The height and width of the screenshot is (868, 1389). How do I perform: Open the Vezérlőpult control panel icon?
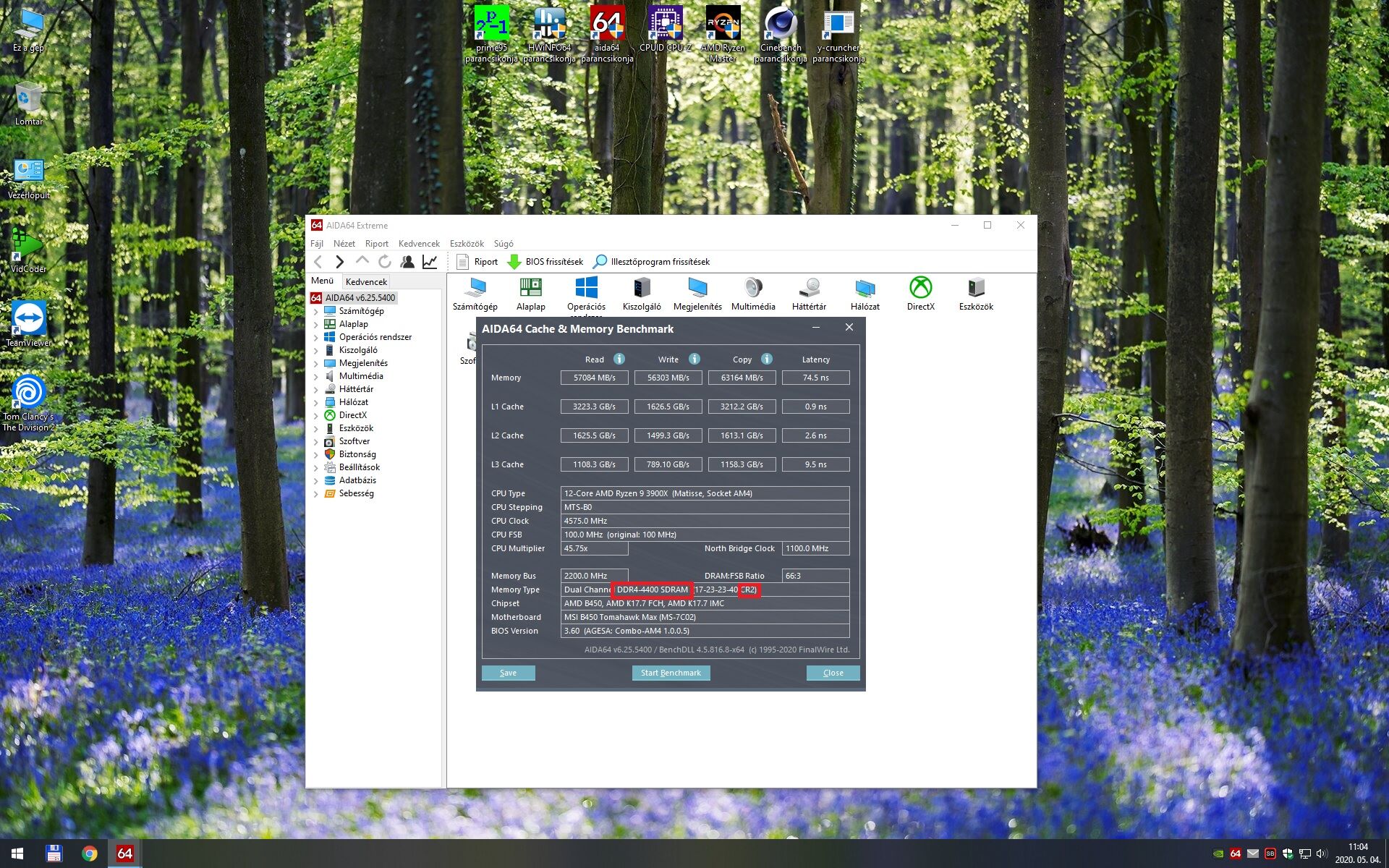tap(29, 178)
